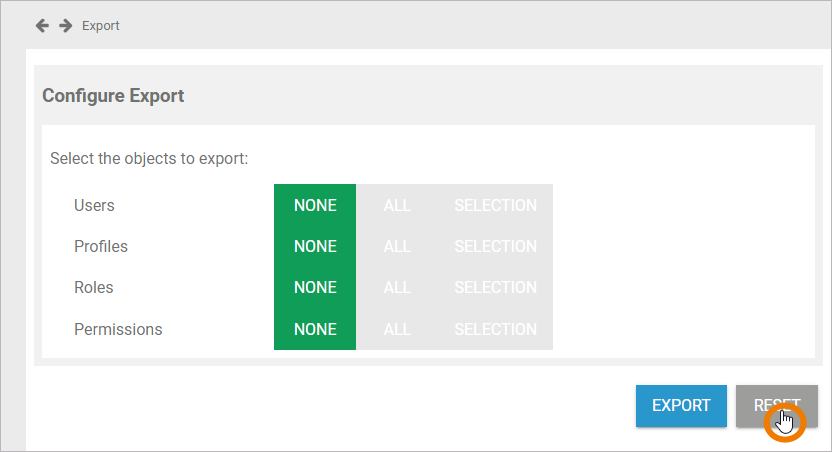Click the forward arrow icon

[x=66, y=25]
